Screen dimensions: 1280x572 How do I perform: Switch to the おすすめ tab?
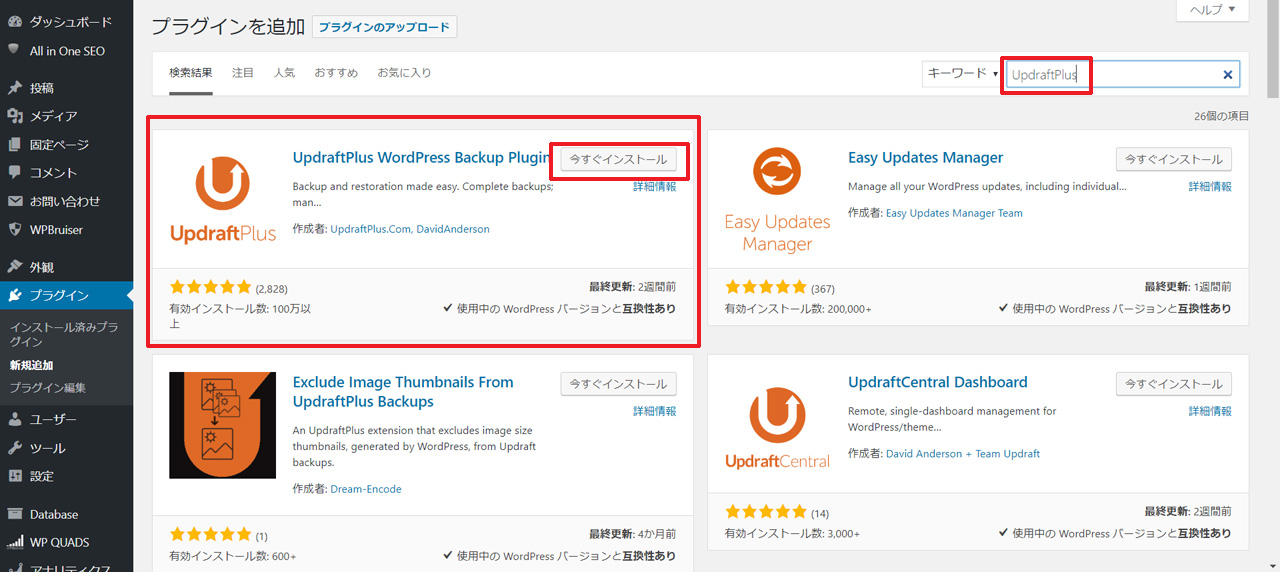coord(336,73)
